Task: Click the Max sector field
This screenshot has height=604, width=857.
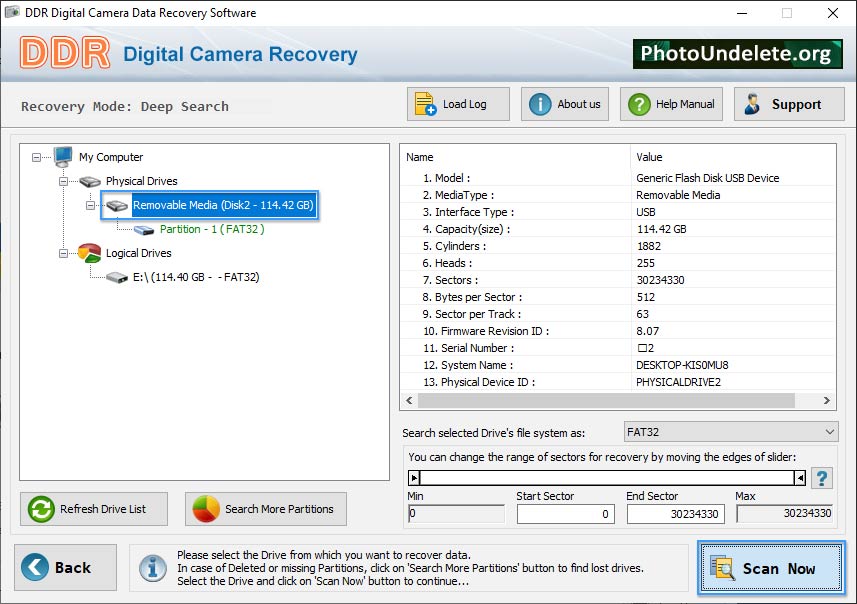Action: (x=785, y=514)
